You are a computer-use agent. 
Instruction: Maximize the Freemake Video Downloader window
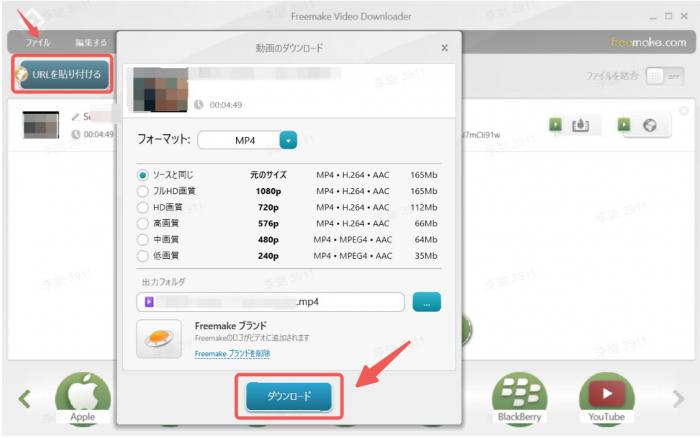(x=668, y=17)
